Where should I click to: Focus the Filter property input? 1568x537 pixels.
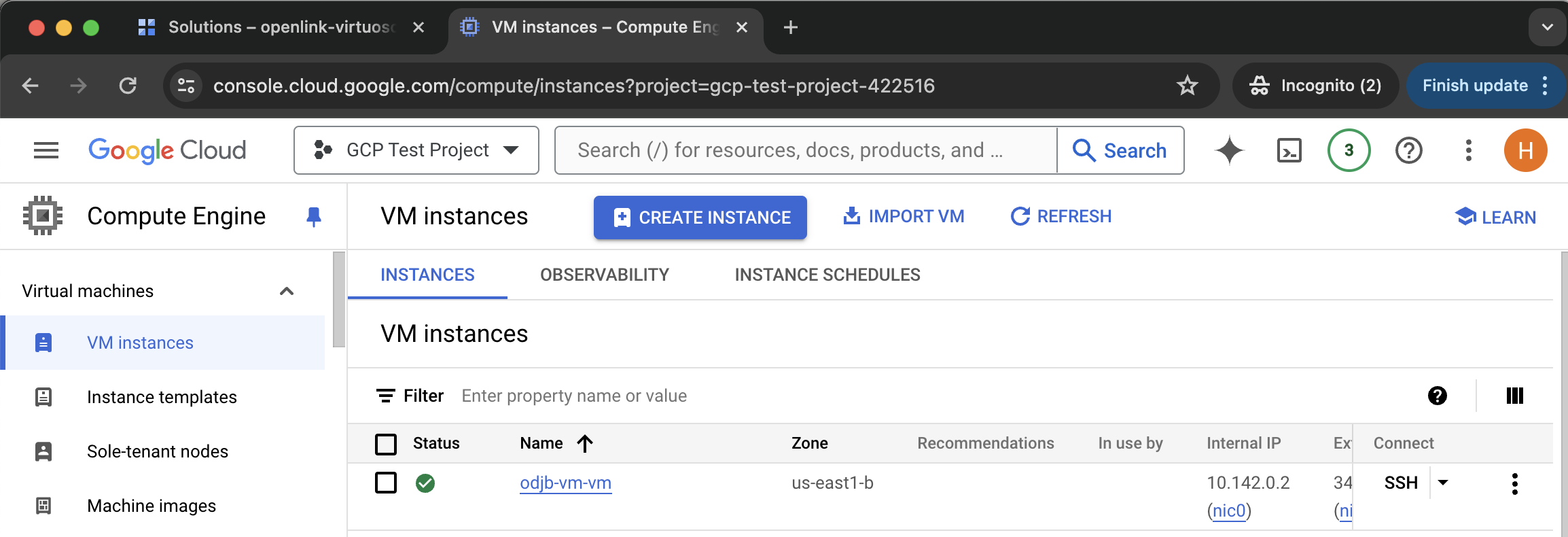tap(938, 396)
